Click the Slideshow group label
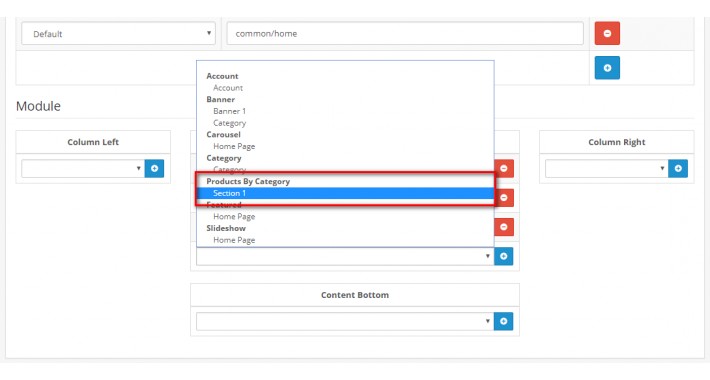 [x=225, y=228]
